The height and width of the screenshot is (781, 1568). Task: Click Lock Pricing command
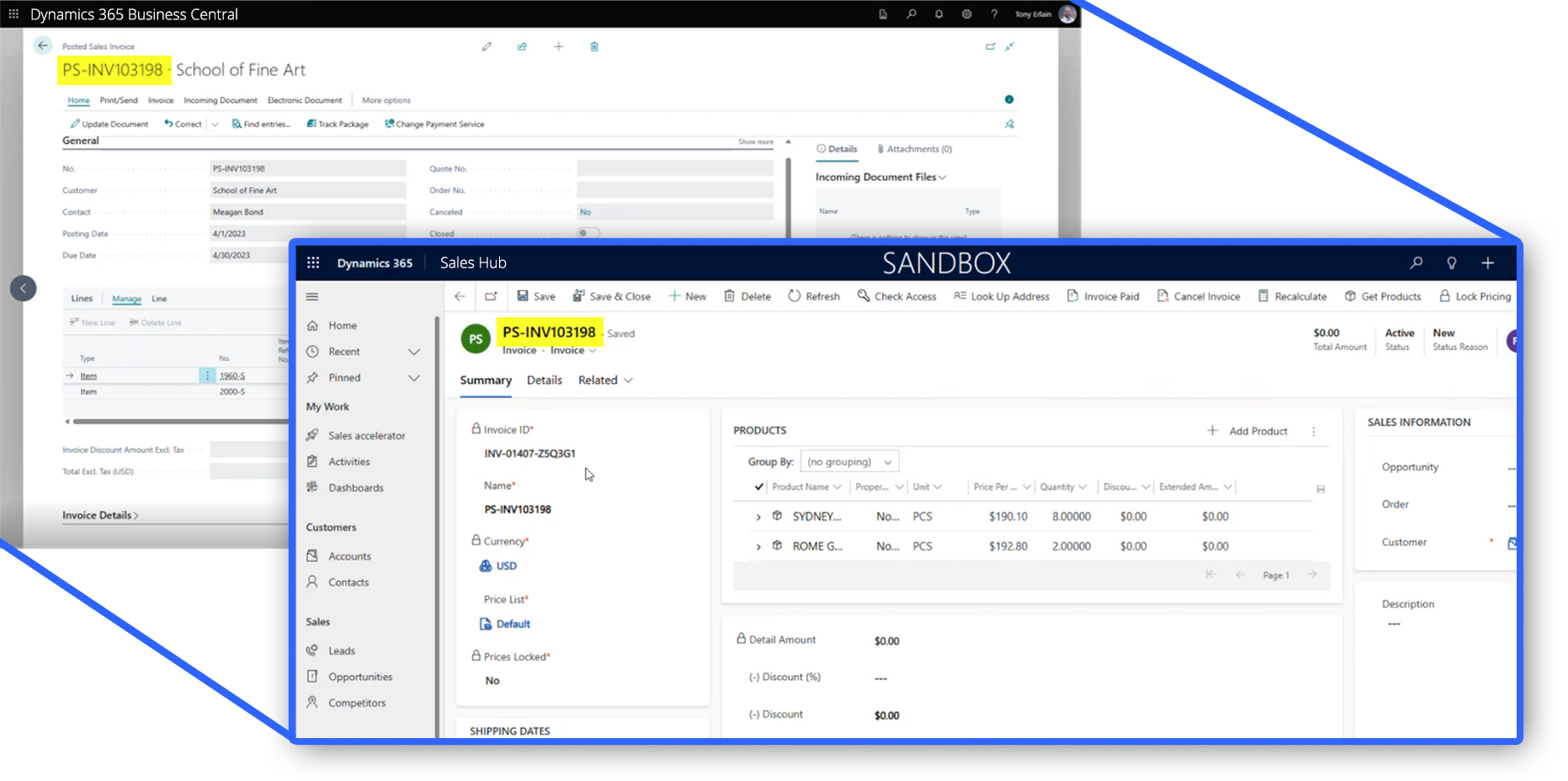click(x=1475, y=296)
